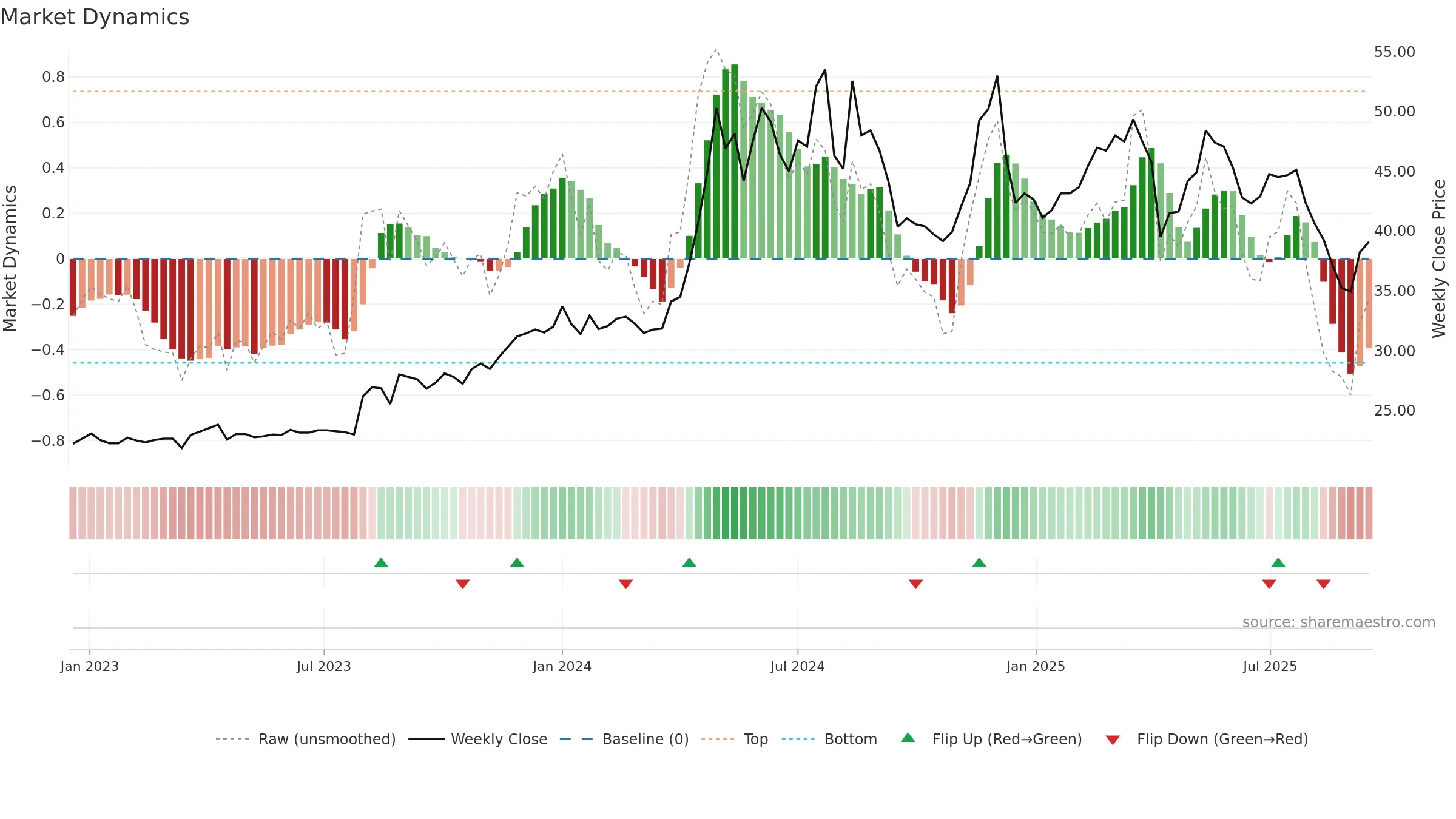Image resolution: width=1456 pixels, height=819 pixels.
Task: Toggle the Top legend entry
Action: [735, 739]
